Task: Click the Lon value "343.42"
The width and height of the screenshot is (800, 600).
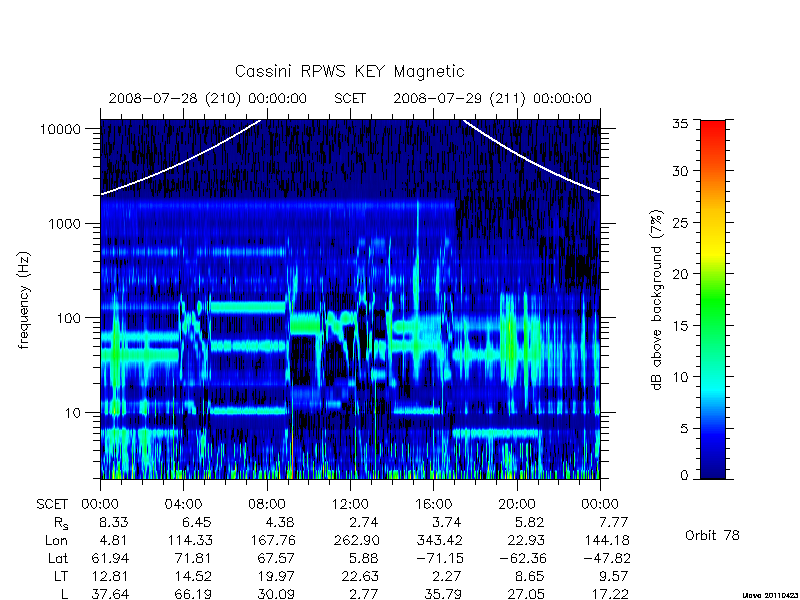Action: pyautogui.click(x=440, y=540)
